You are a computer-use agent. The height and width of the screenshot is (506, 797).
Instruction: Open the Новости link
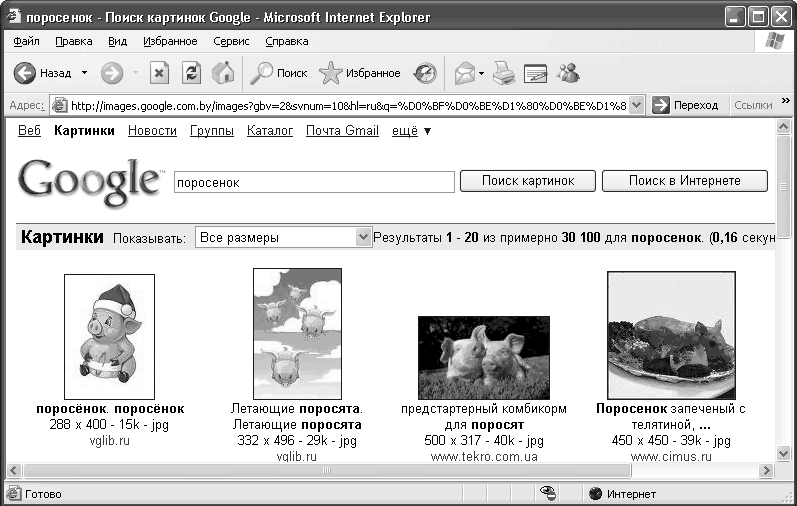click(152, 131)
